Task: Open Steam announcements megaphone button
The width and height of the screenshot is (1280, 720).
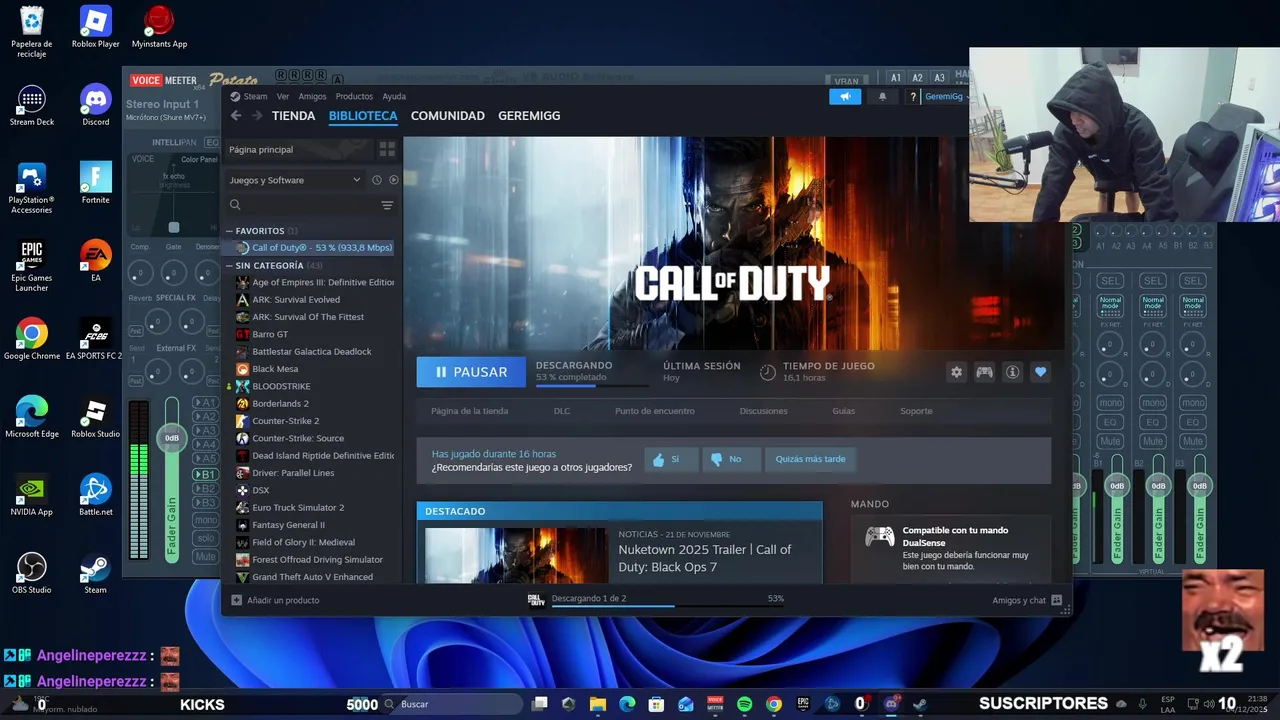Action: [x=845, y=97]
